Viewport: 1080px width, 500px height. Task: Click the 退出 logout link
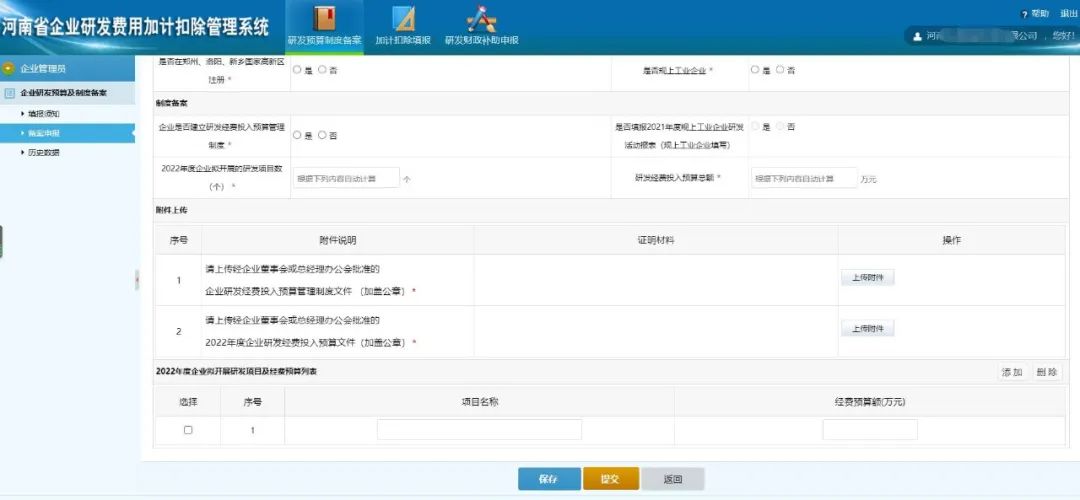(x=1069, y=14)
